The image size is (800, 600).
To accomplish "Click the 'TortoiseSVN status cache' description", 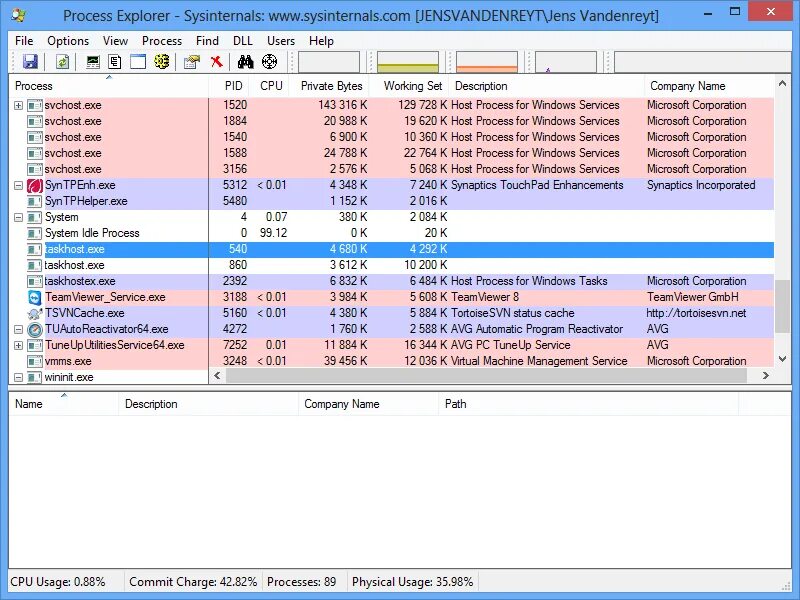I will coord(512,313).
